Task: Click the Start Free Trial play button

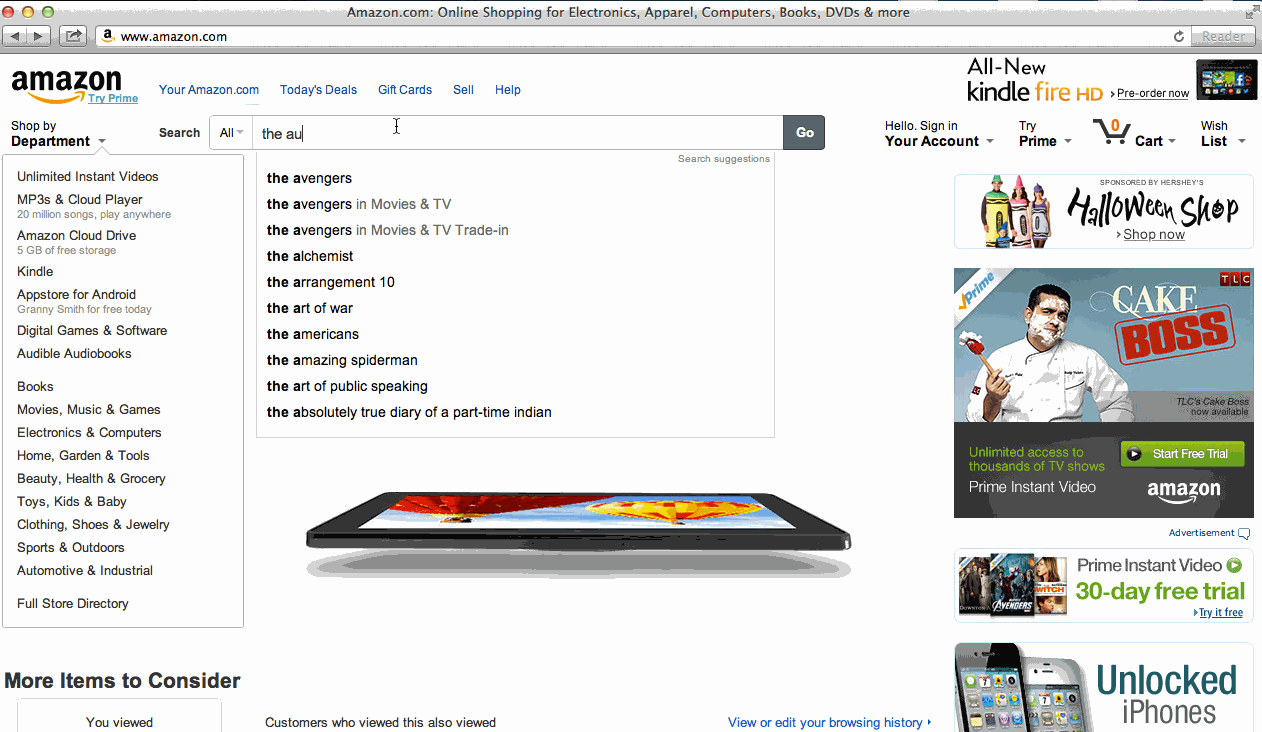Action: pos(1182,454)
